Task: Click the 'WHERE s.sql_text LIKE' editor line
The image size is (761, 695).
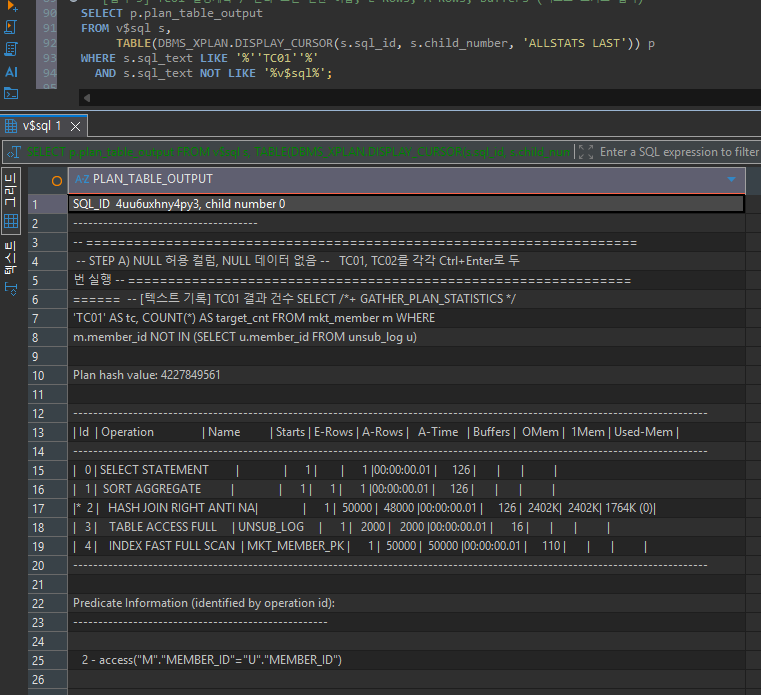Action: 199,58
